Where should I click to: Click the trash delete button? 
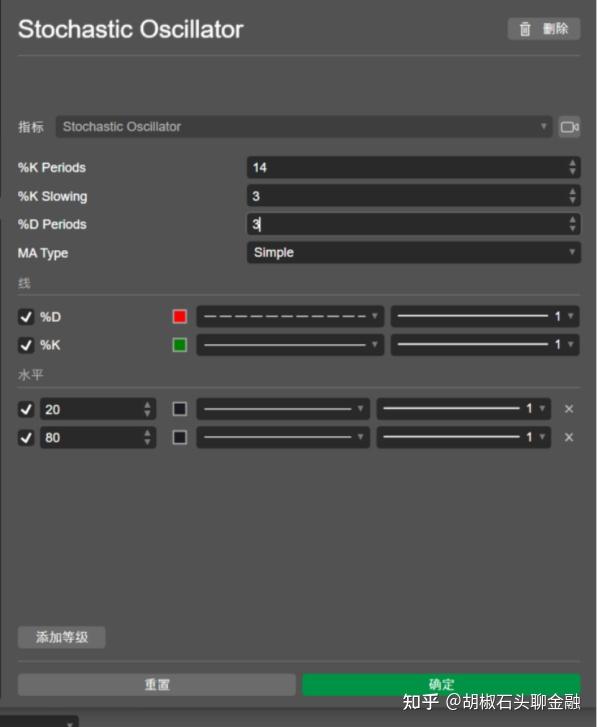pyautogui.click(x=544, y=29)
